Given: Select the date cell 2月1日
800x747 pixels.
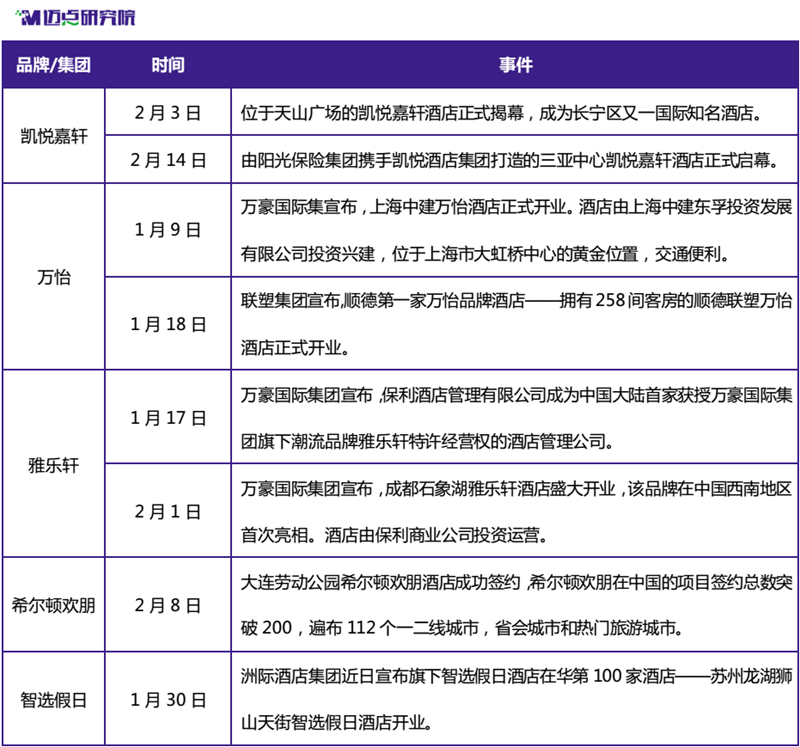Looking at the screenshot, I should [x=168, y=511].
